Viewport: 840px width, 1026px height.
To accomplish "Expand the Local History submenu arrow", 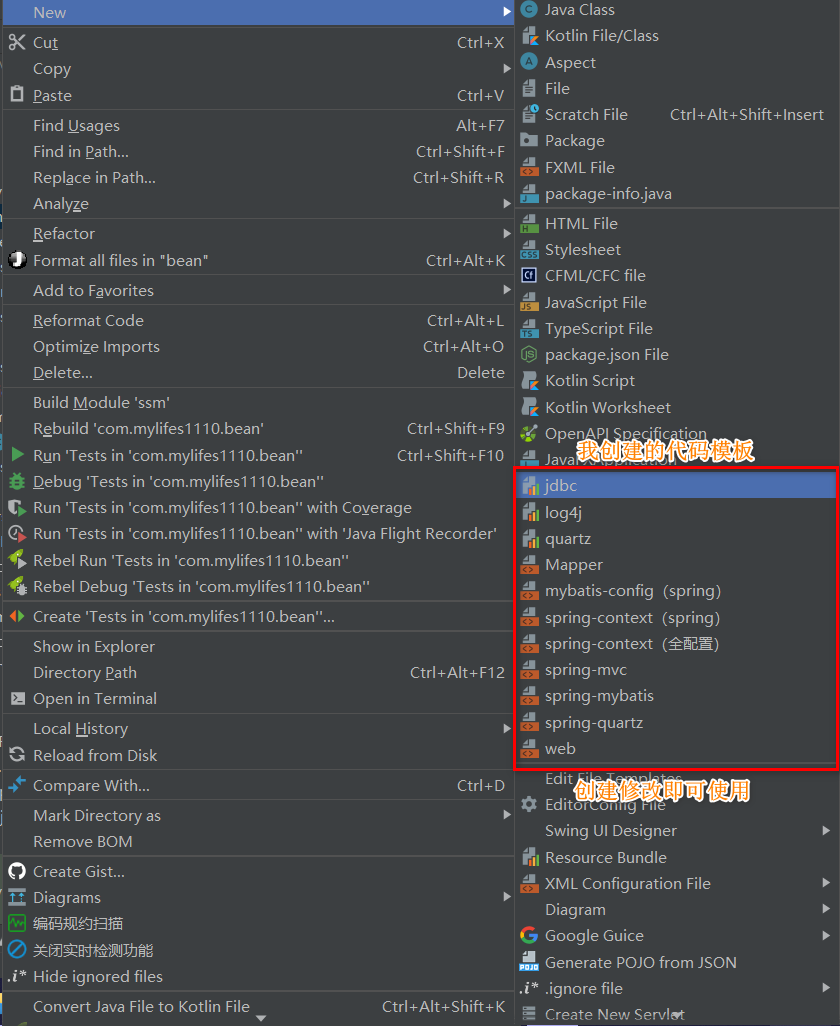I will click(507, 728).
